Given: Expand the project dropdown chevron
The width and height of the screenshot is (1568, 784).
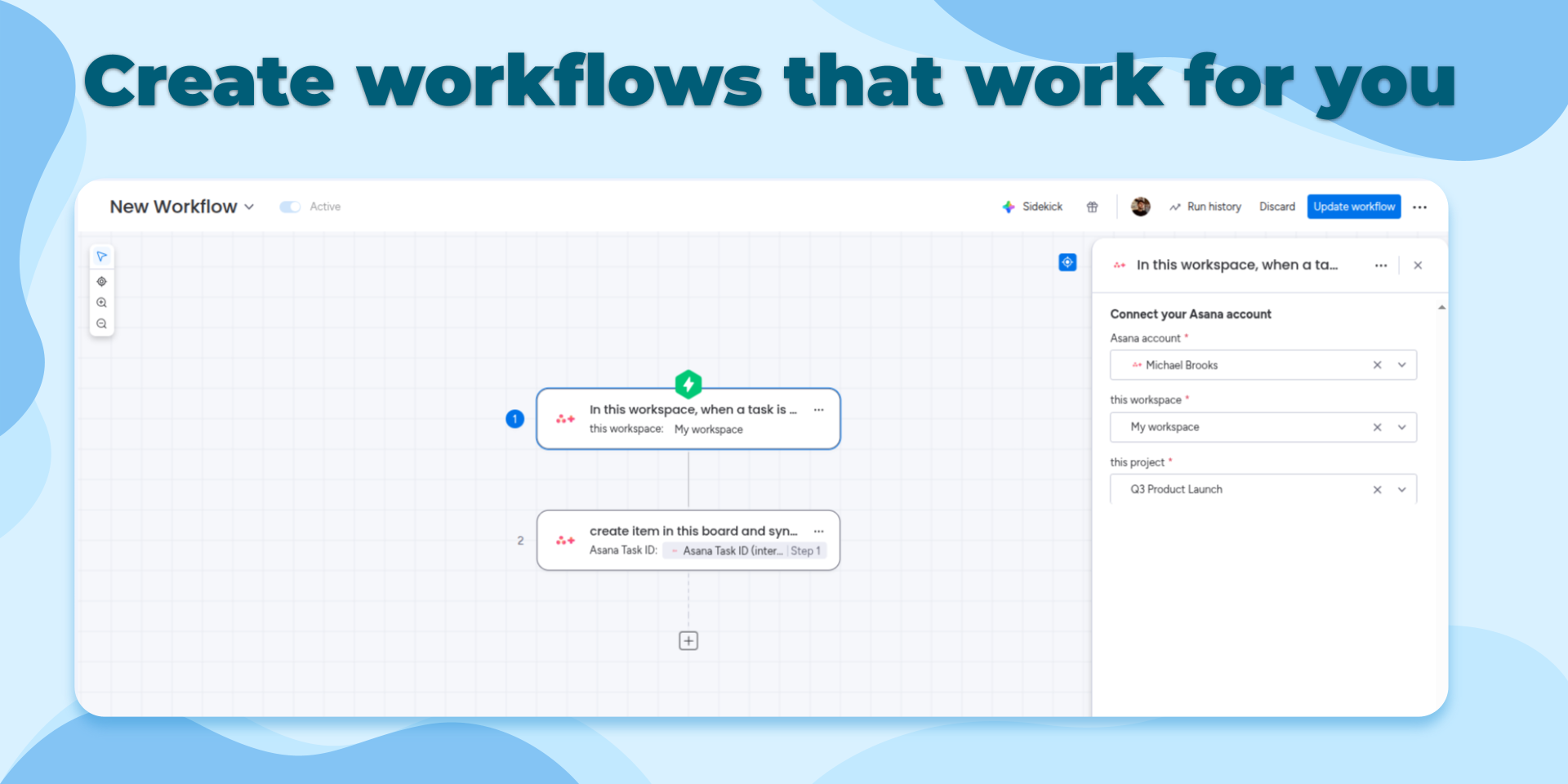Looking at the screenshot, I should coord(1401,490).
